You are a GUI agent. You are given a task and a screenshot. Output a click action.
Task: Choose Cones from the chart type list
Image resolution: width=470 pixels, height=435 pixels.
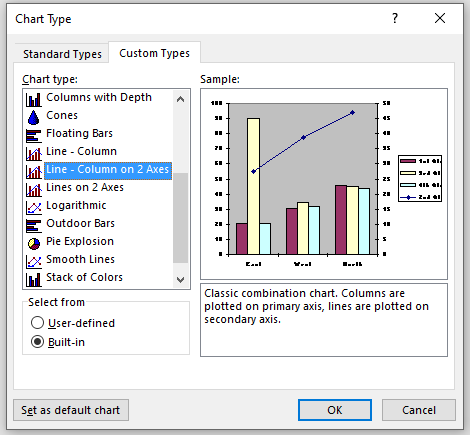point(62,115)
